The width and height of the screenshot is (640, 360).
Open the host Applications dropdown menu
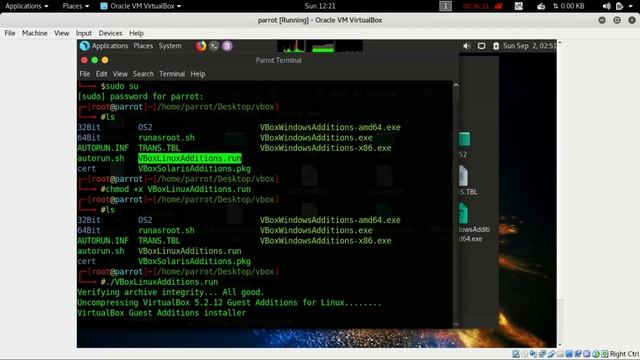(27, 6)
